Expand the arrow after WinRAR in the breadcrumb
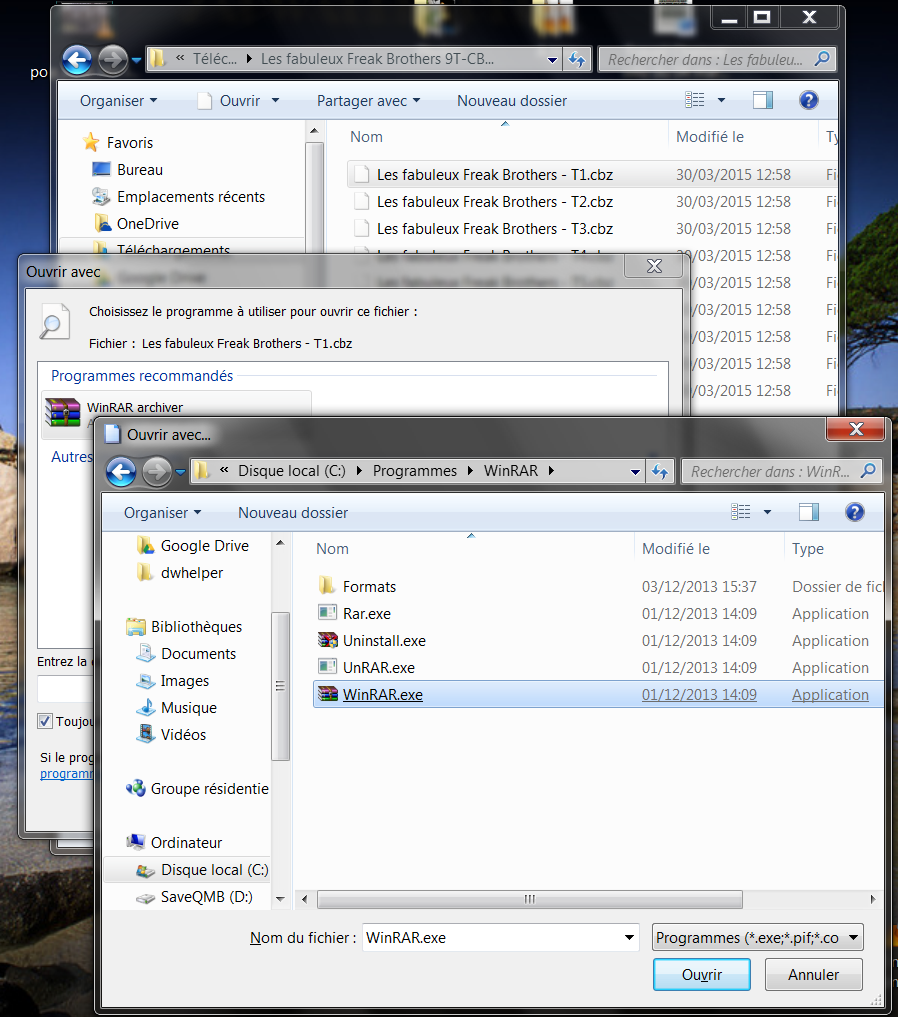The height and width of the screenshot is (1017, 898). click(x=551, y=471)
